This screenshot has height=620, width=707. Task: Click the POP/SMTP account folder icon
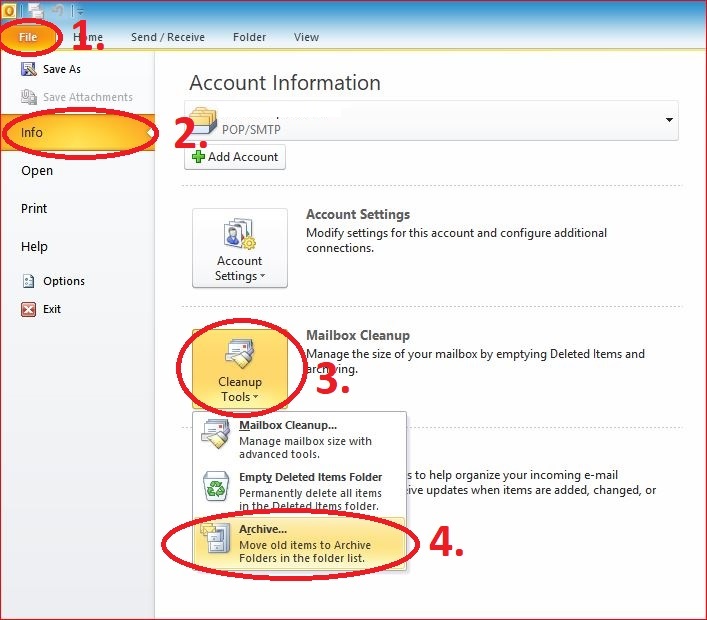pos(203,120)
